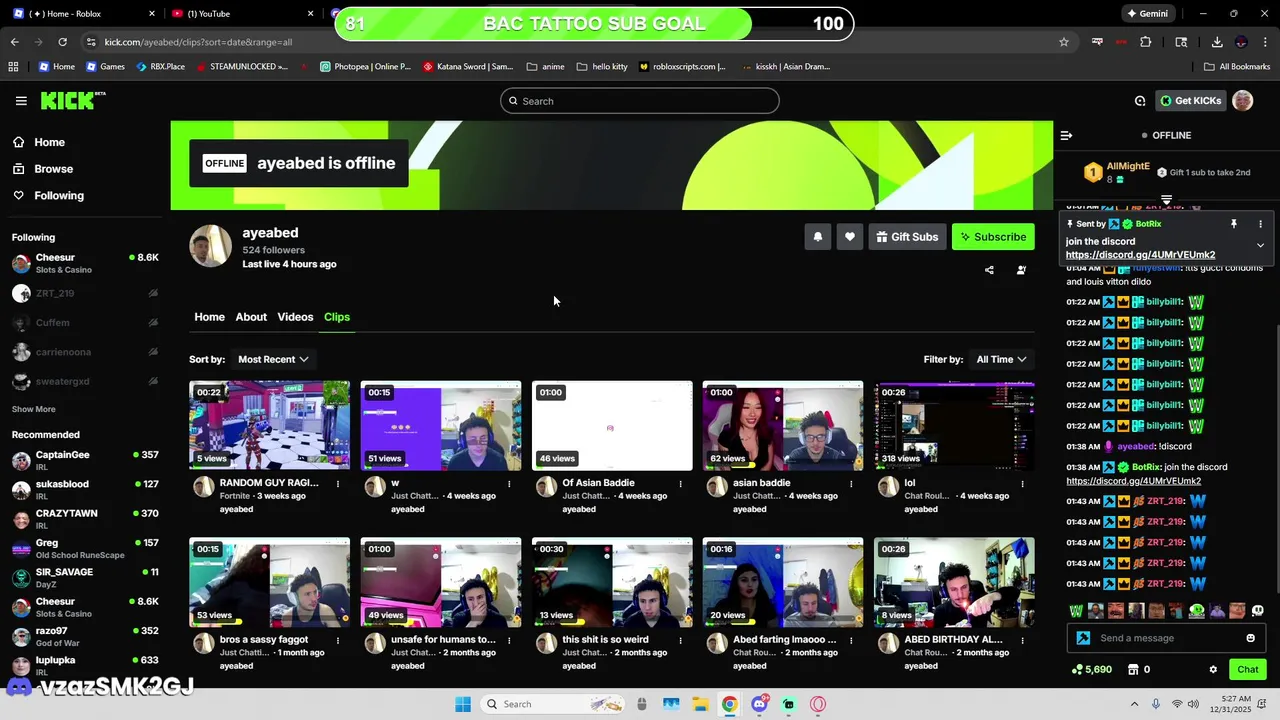The image size is (1280, 720).
Task: Click the ayeabed profile avatar
Action: (x=211, y=247)
